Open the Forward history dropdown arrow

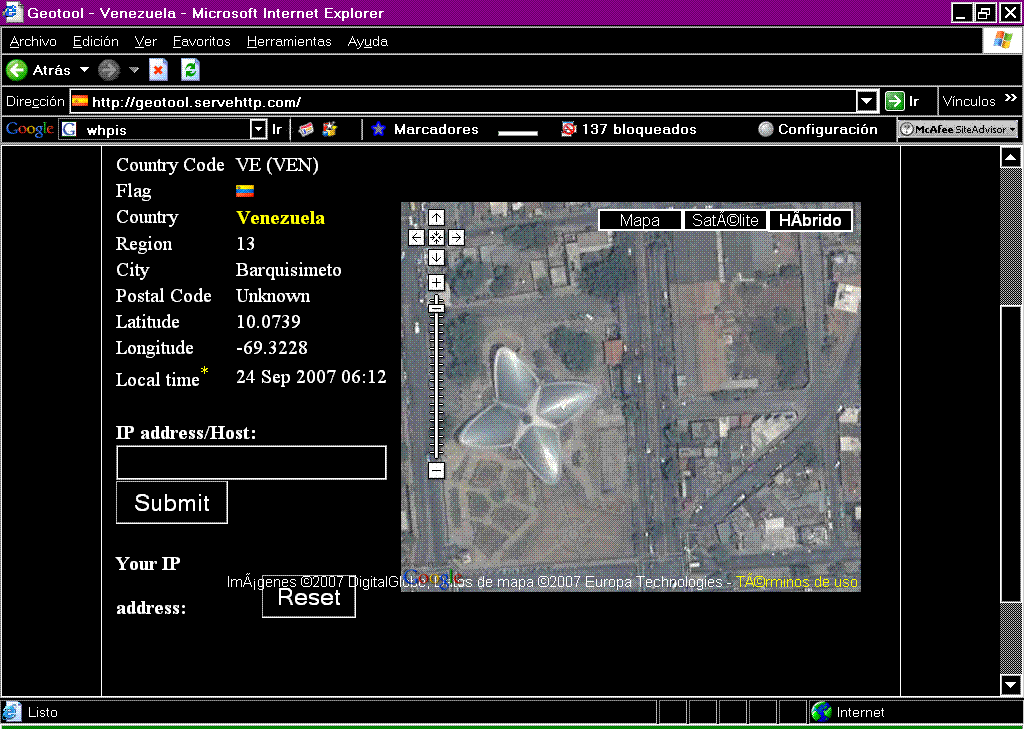[x=134, y=70]
